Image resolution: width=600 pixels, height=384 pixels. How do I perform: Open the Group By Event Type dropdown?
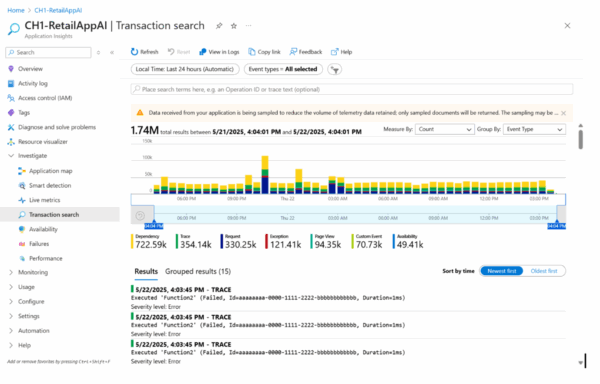click(534, 130)
